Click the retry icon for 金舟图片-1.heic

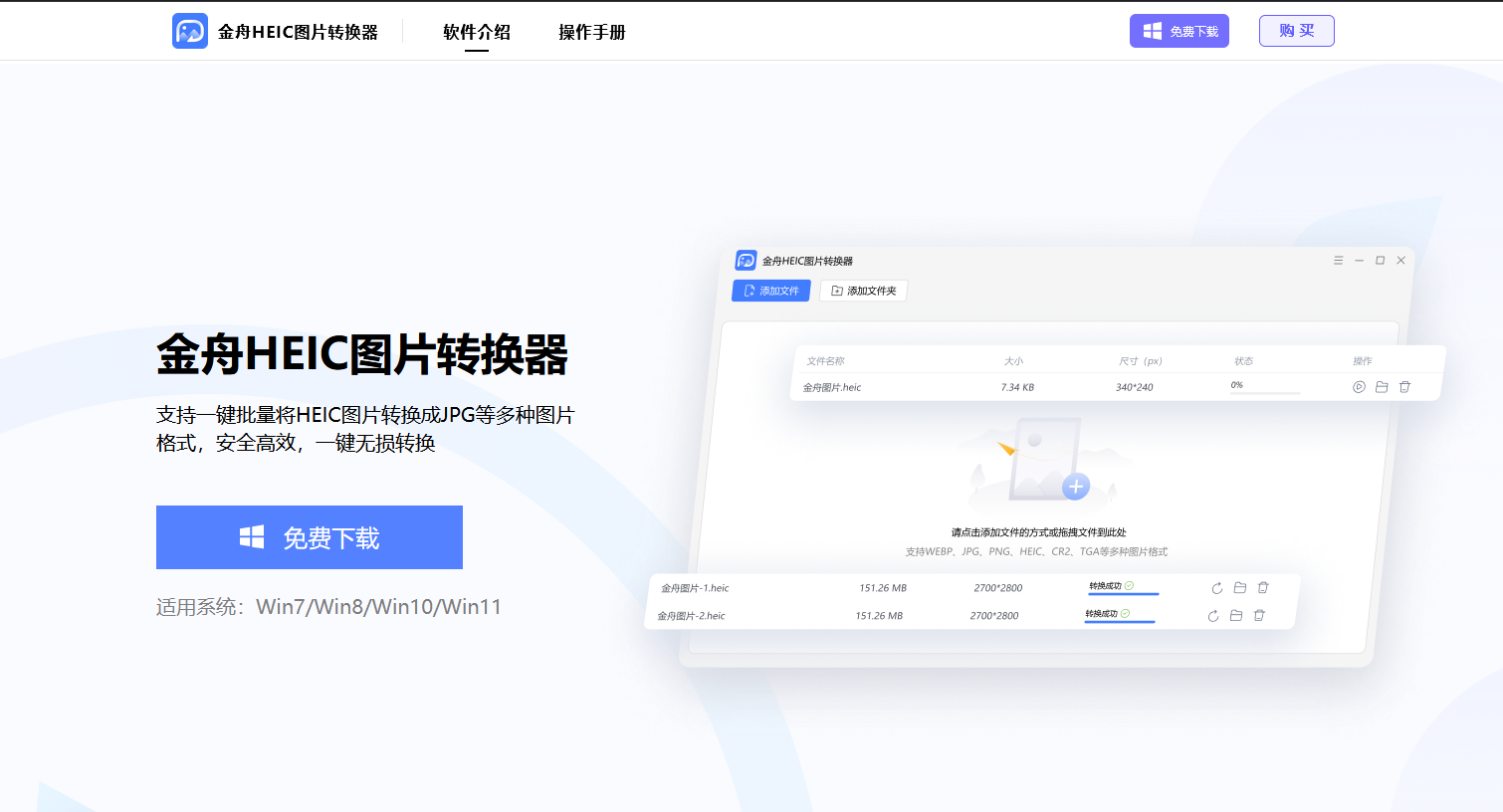1216,588
